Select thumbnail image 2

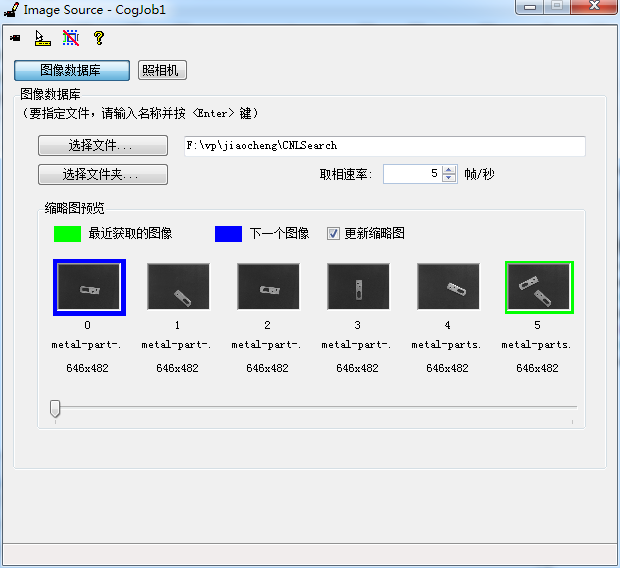point(268,286)
